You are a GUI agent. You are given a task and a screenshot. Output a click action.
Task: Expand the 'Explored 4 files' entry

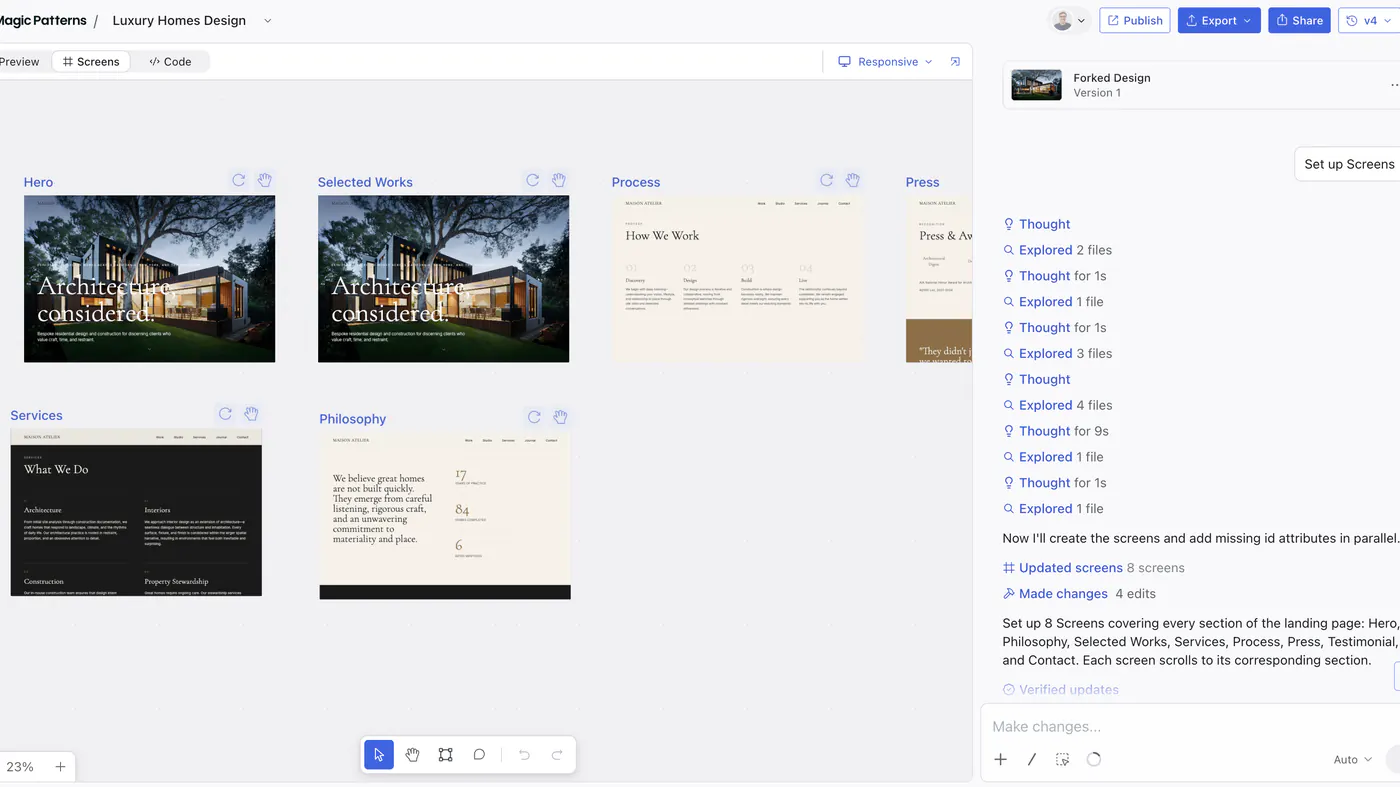[x=1058, y=405]
